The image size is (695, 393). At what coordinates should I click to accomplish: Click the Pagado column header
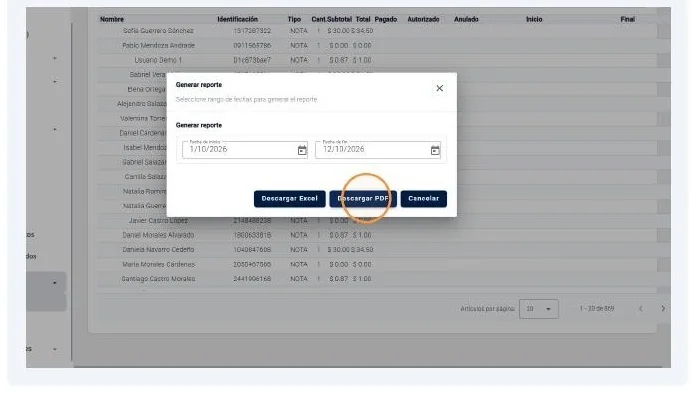pos(386,19)
